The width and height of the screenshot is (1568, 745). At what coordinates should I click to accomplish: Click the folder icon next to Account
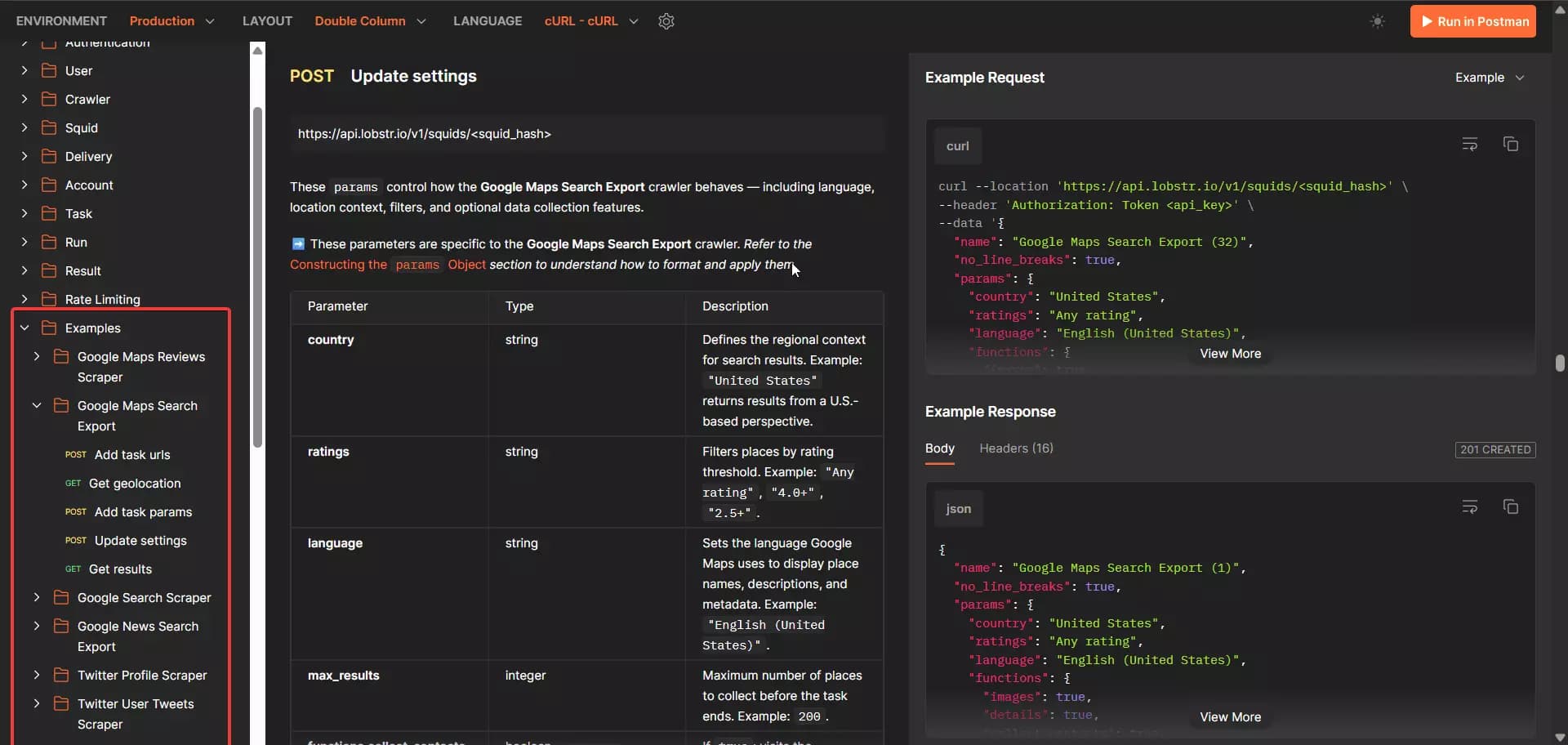point(48,185)
